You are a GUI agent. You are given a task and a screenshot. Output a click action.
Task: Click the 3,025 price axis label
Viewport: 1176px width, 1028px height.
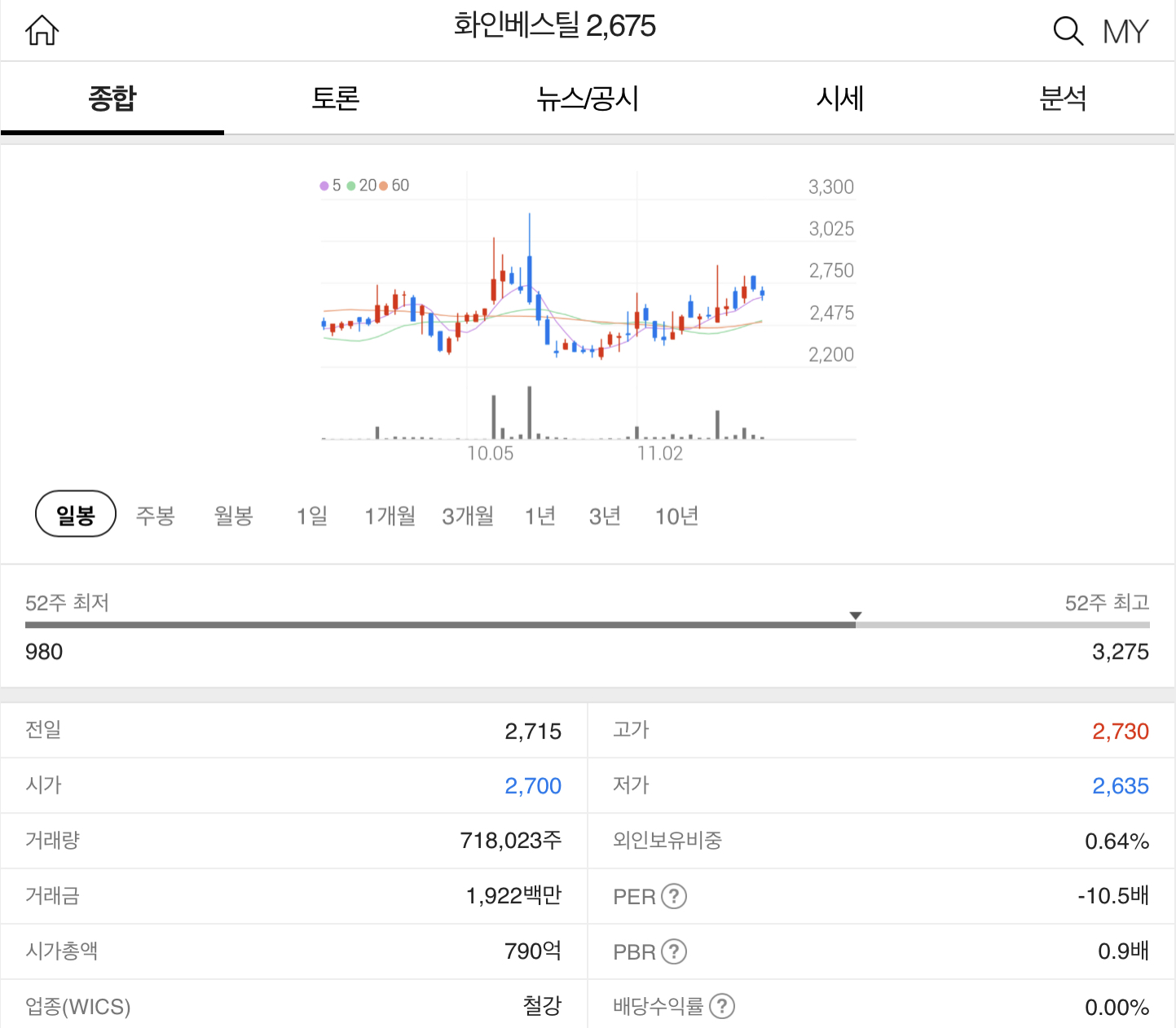(x=831, y=229)
